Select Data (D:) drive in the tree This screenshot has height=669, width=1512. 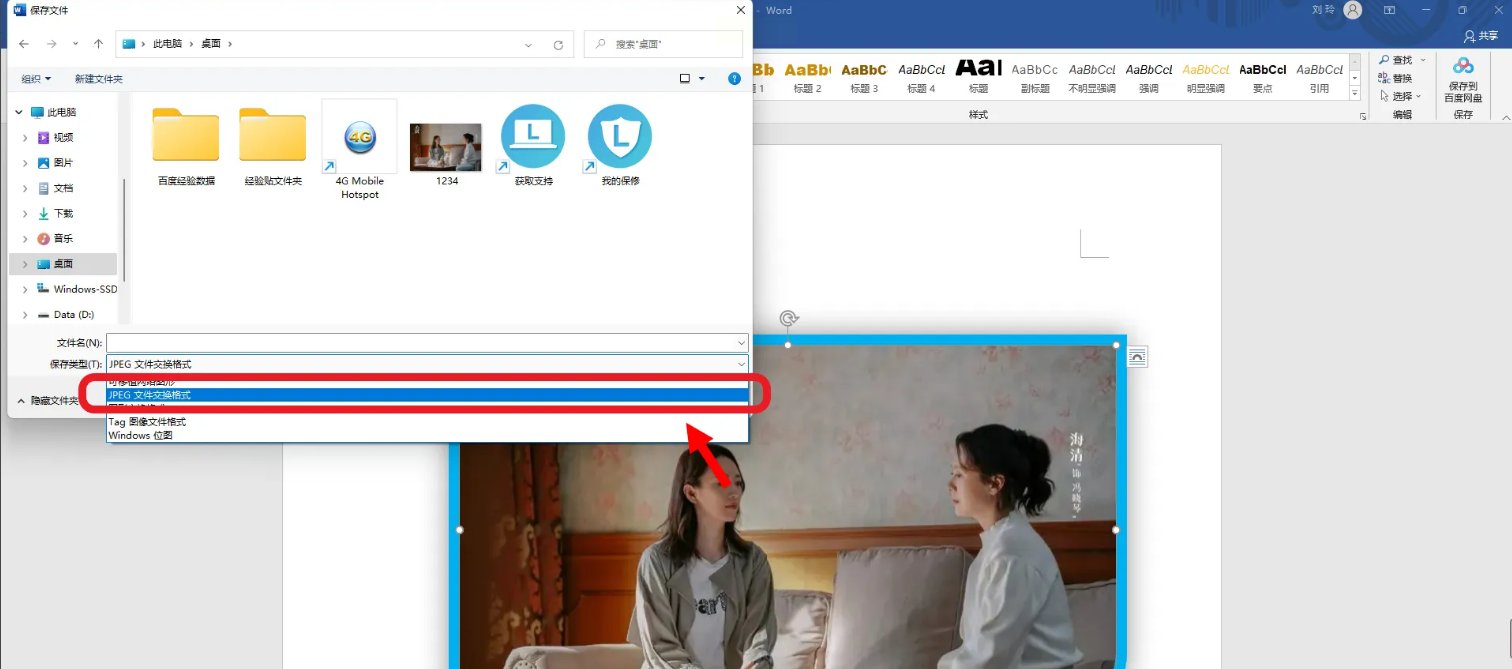pos(73,314)
